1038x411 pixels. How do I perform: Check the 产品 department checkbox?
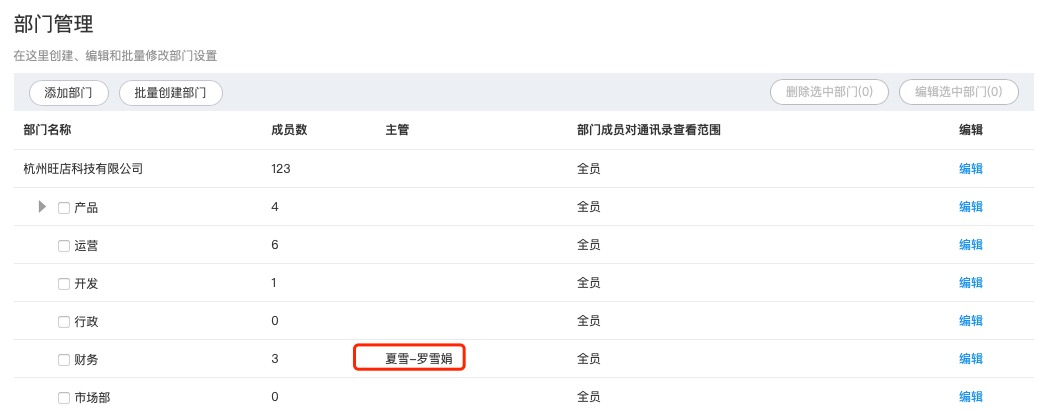pos(64,208)
